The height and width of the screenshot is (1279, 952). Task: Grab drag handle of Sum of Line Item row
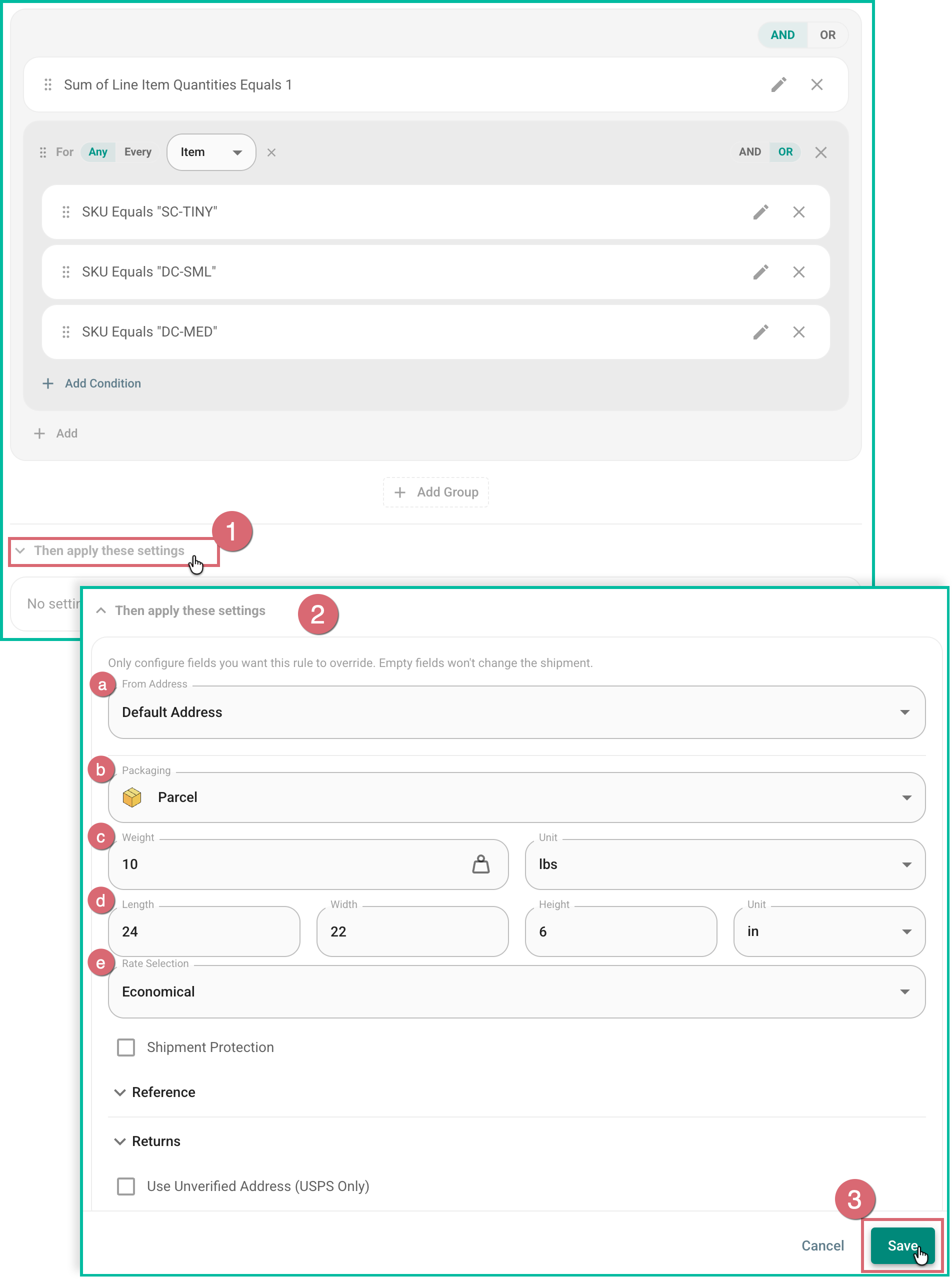click(48, 84)
